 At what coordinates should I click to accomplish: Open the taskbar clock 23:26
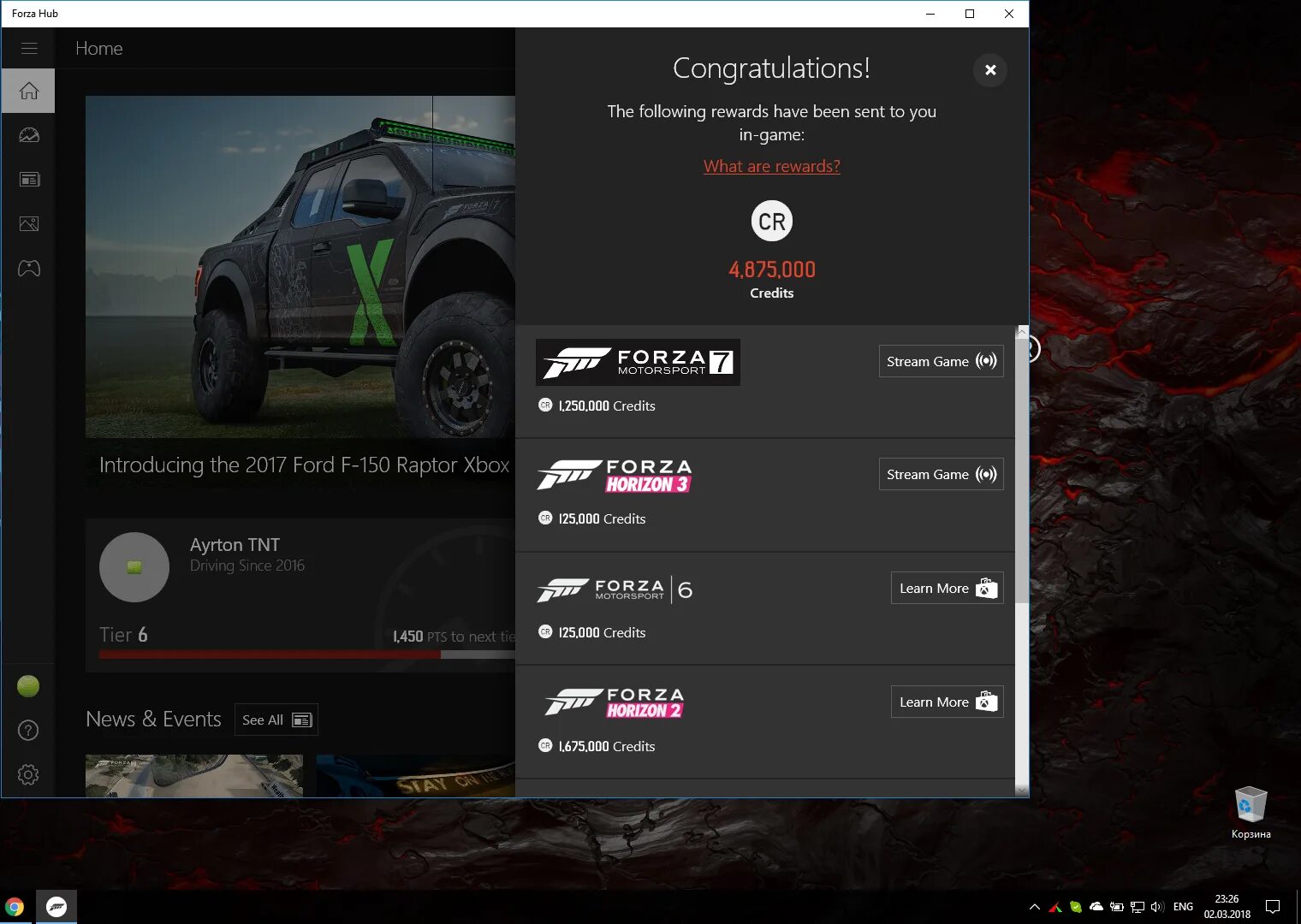coord(1227,907)
